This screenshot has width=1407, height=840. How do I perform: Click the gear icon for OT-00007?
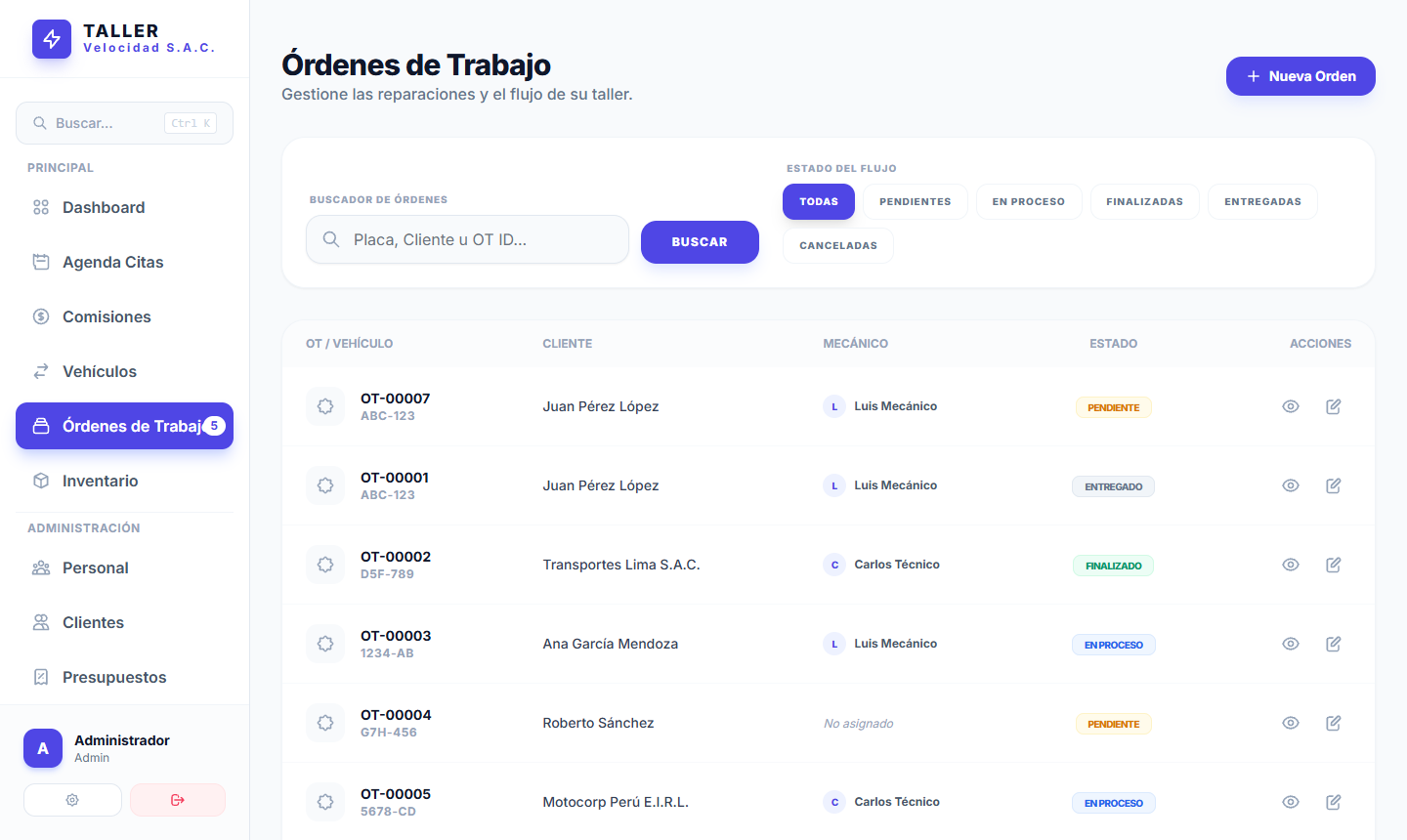(x=325, y=406)
